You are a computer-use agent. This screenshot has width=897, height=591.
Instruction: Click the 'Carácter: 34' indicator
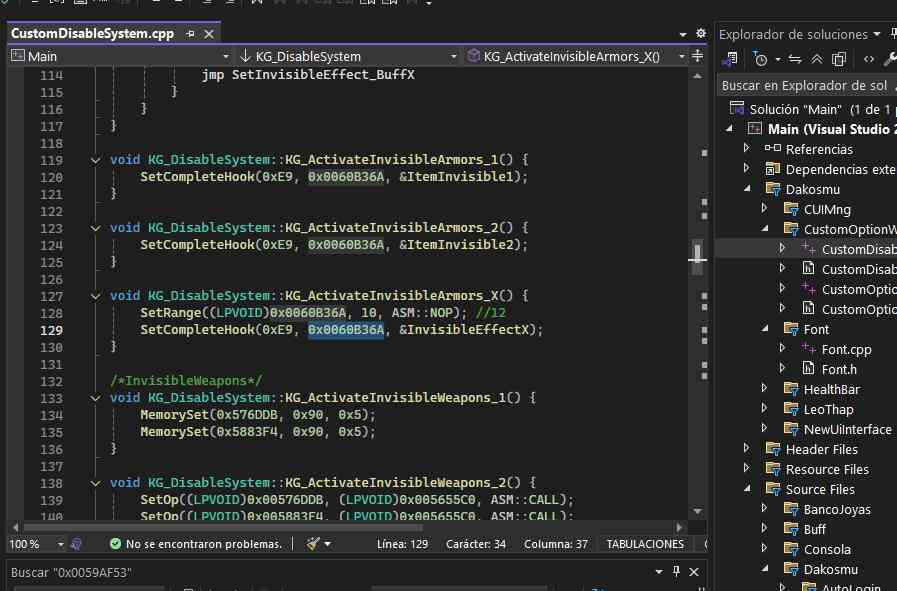click(475, 544)
